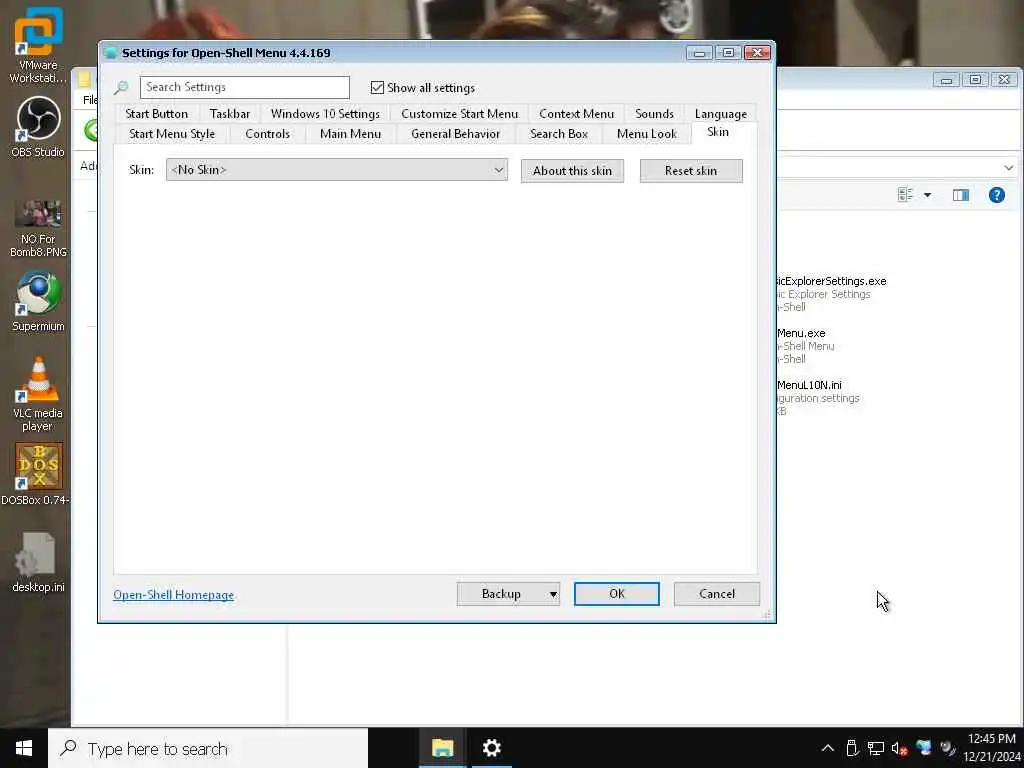Switch to the Taskbar tab
The height and width of the screenshot is (768, 1024).
pyautogui.click(x=230, y=114)
